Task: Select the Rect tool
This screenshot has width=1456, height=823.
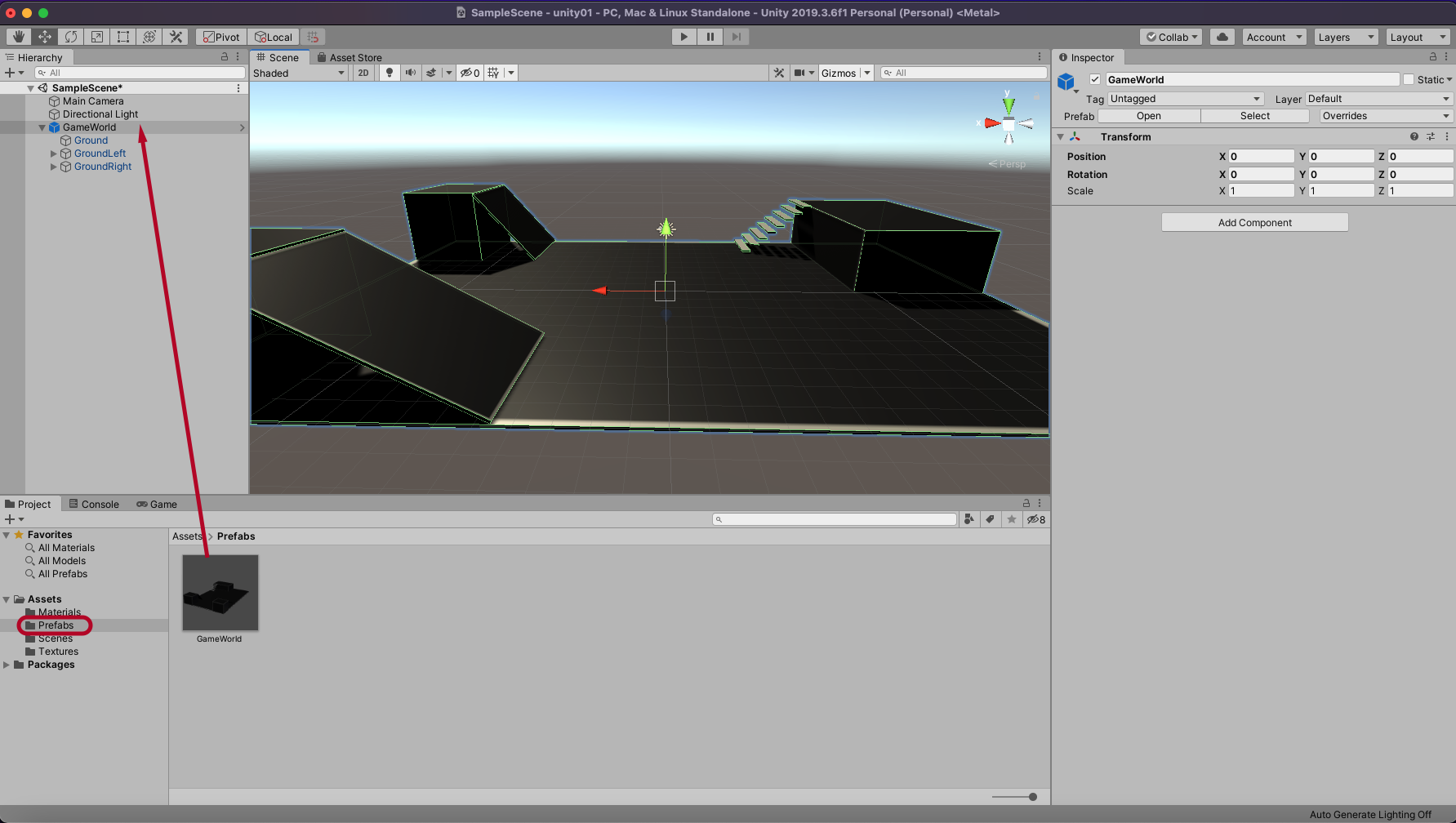Action: (123, 37)
